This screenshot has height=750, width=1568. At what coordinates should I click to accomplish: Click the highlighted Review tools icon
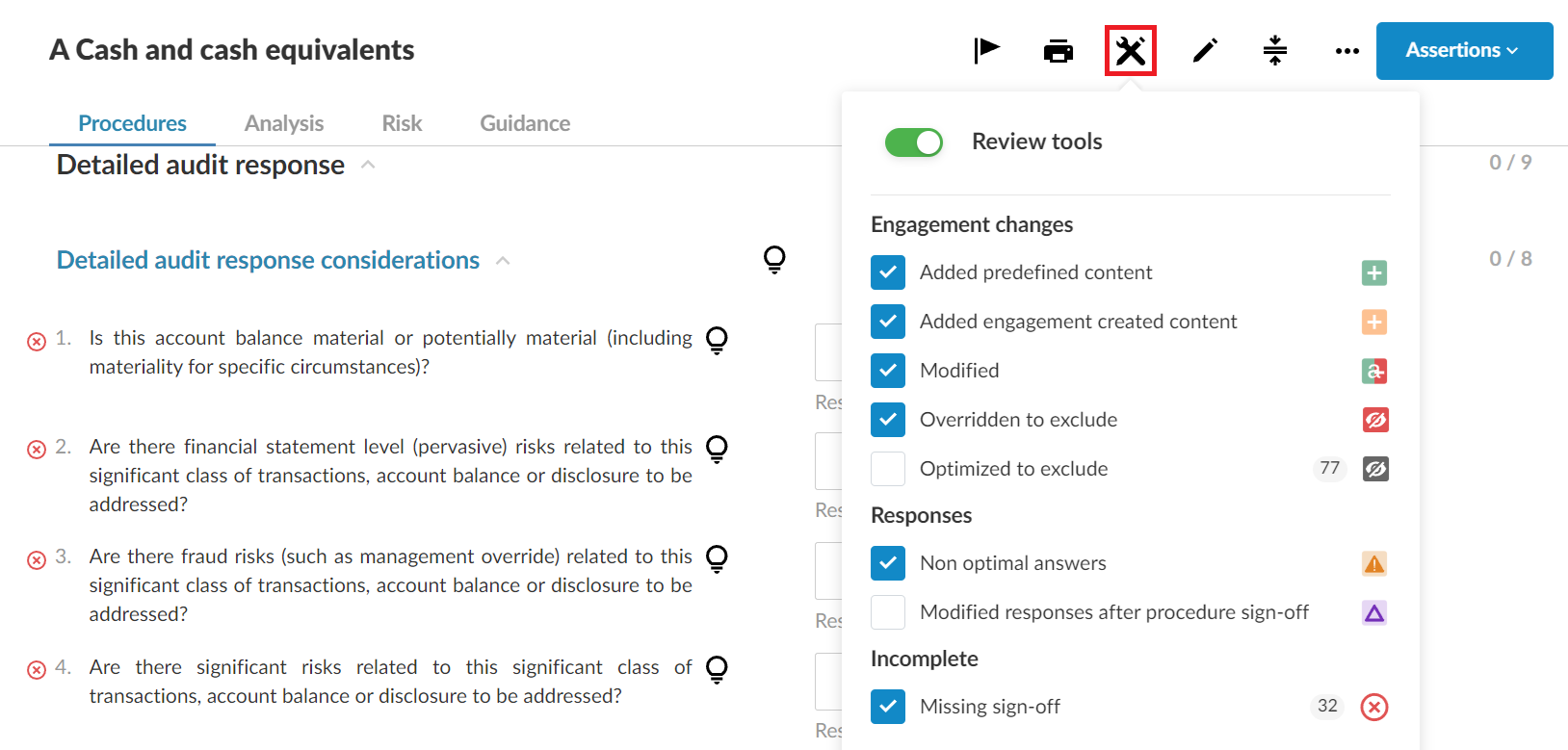pyautogui.click(x=1130, y=50)
